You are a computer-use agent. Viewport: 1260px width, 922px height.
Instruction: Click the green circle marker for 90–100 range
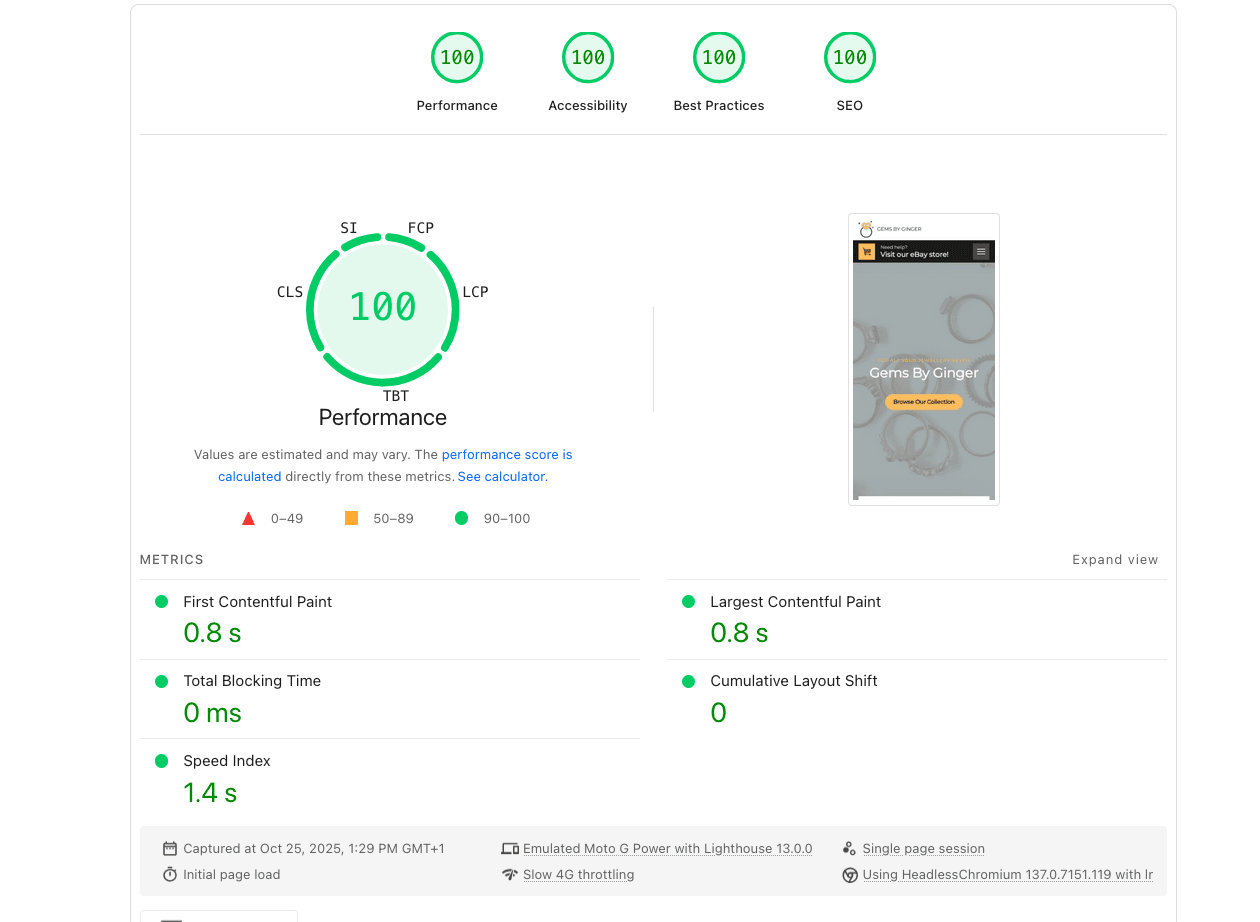tap(461, 518)
